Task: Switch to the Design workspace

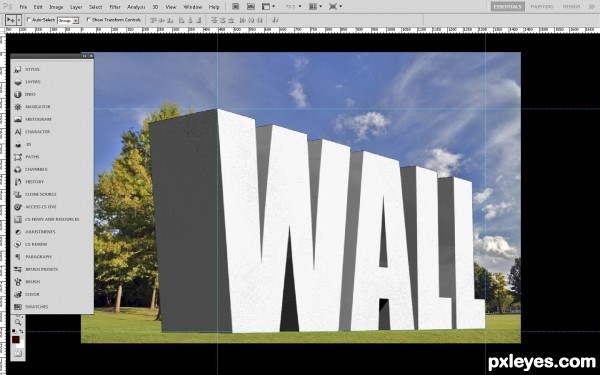Action: (571, 7)
